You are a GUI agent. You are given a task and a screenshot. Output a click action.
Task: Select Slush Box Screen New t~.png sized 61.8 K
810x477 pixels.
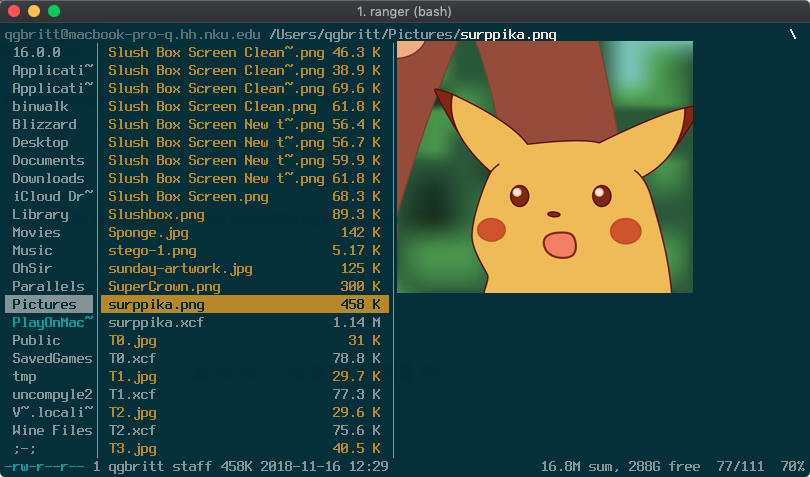tap(244, 178)
